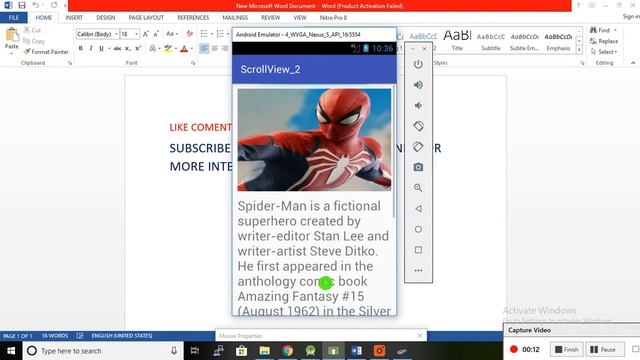
Task: Toggle Superscript formatting
Action: click(138, 48)
